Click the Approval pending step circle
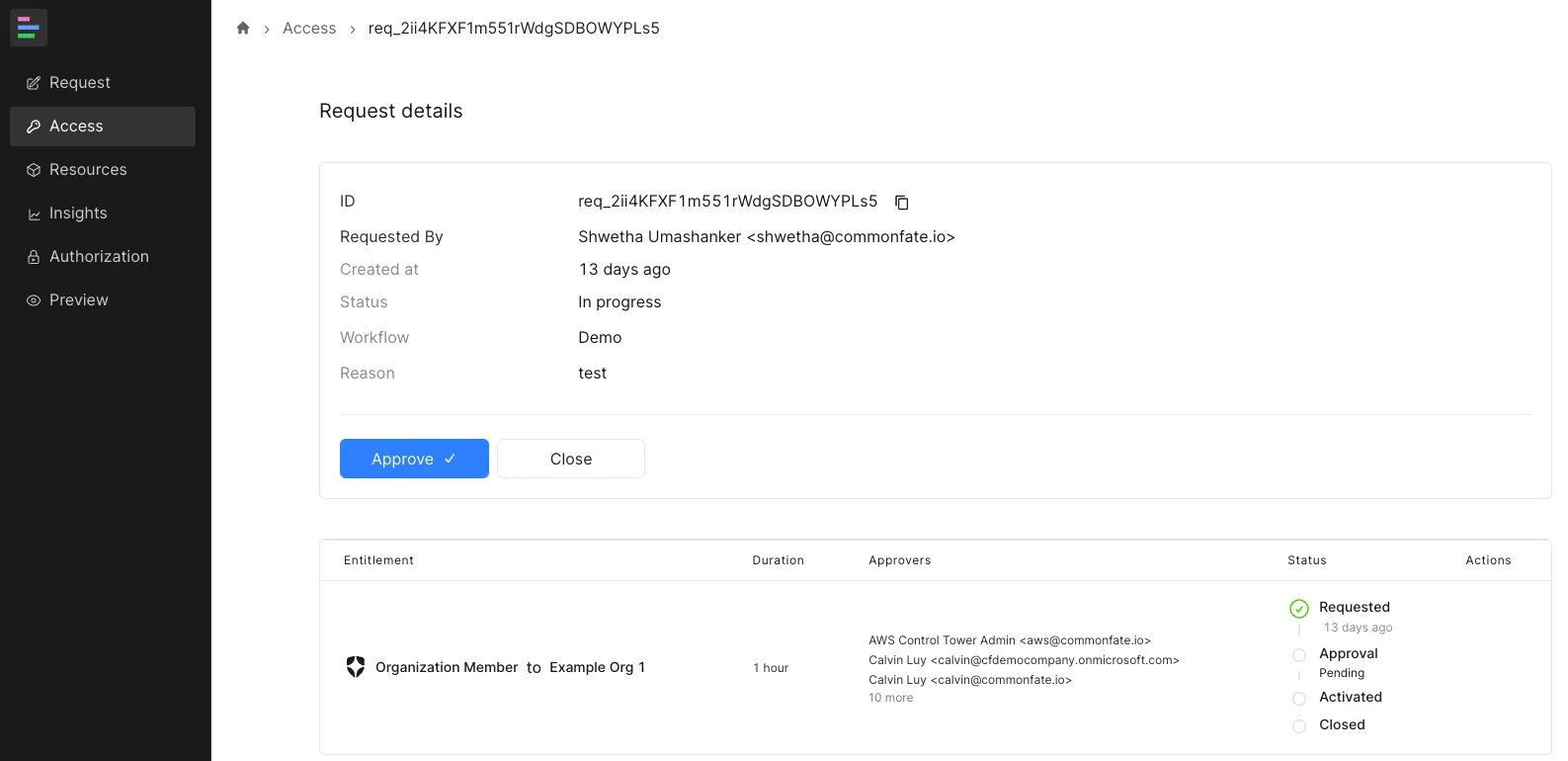The image size is (1568, 761). click(x=1299, y=655)
